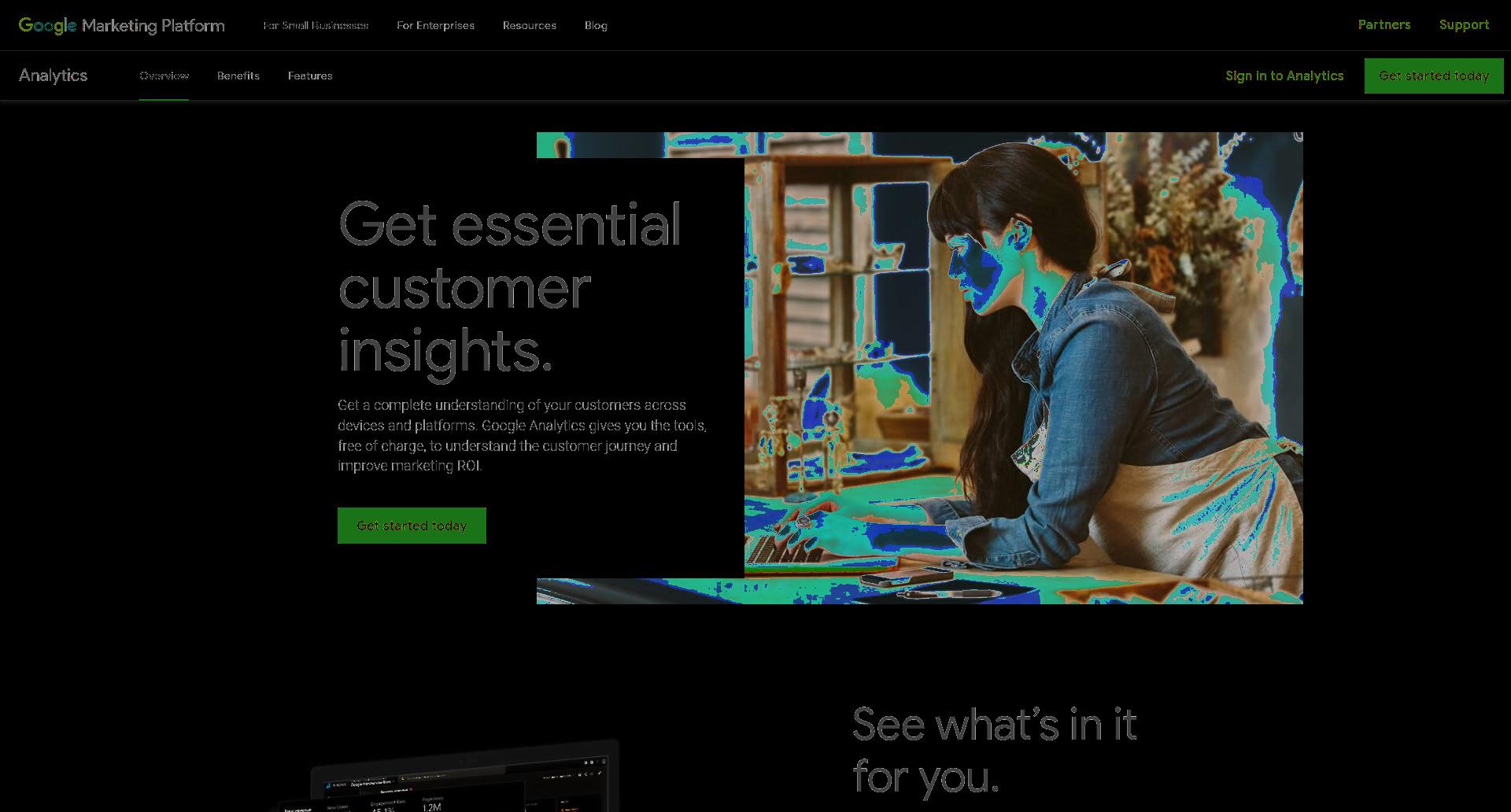Open the For Small Businesses menu
1511x812 pixels.
tap(316, 25)
